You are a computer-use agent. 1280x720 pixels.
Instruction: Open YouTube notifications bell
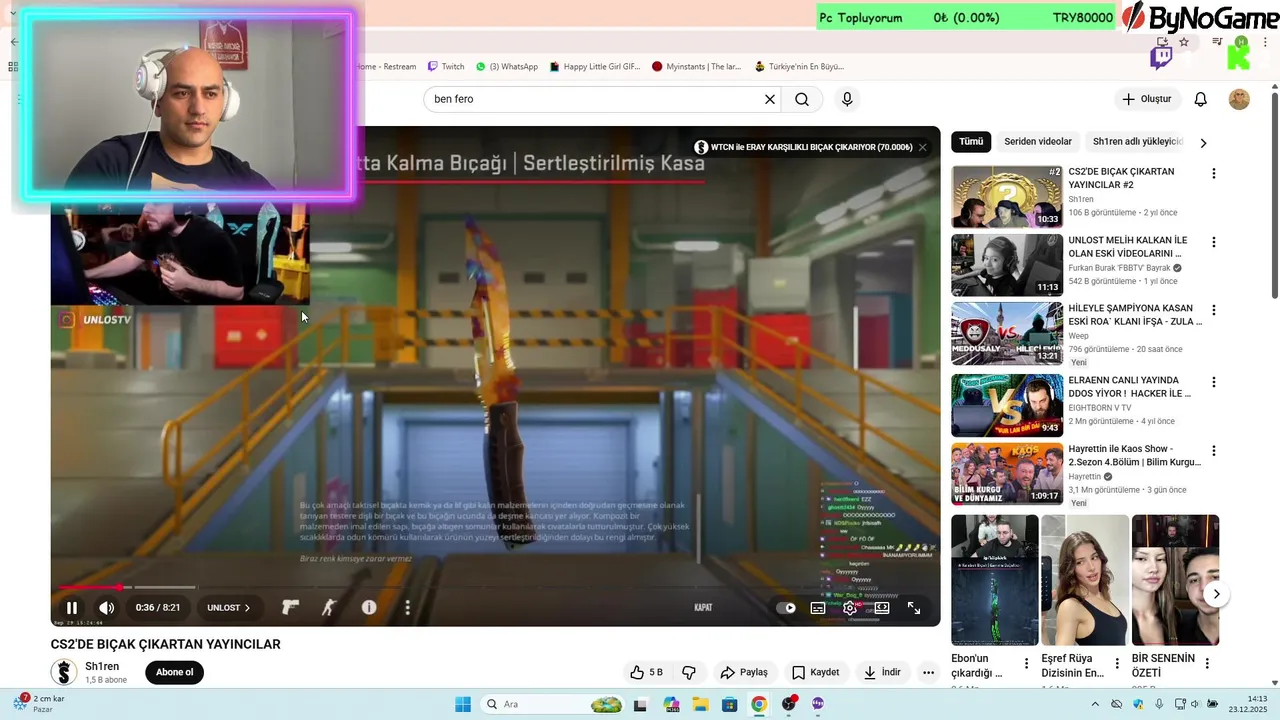pyautogui.click(x=1201, y=99)
